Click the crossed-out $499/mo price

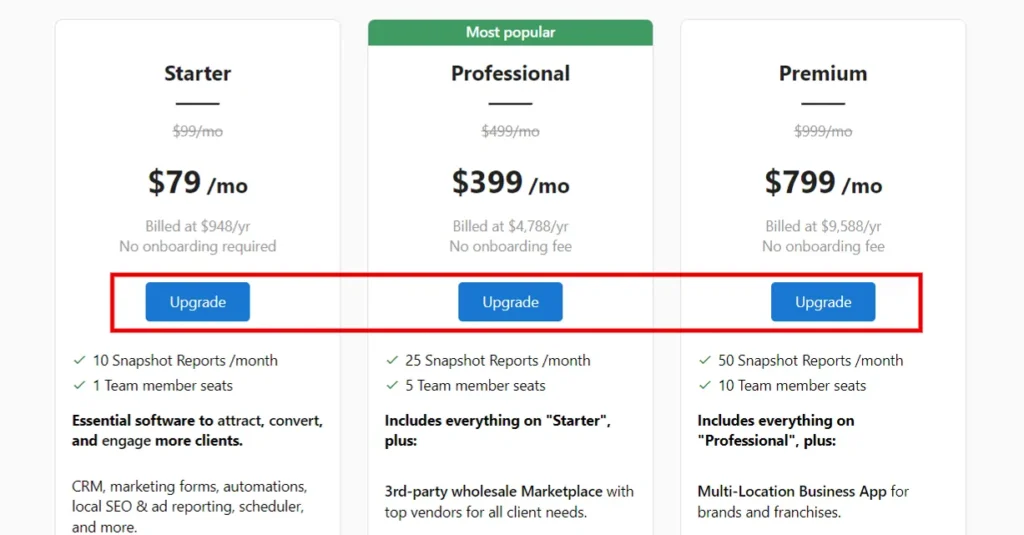tap(510, 131)
